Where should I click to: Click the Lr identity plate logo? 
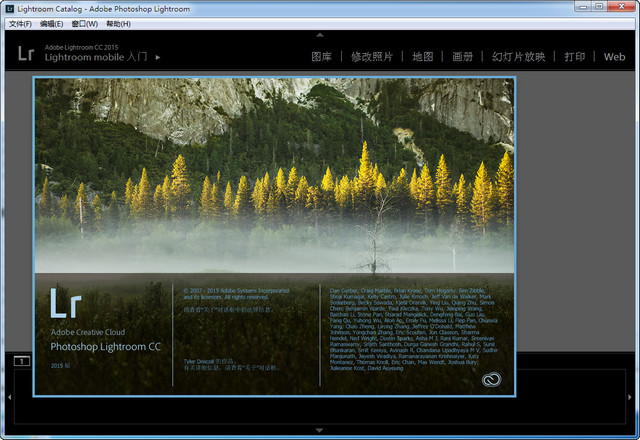(27, 53)
